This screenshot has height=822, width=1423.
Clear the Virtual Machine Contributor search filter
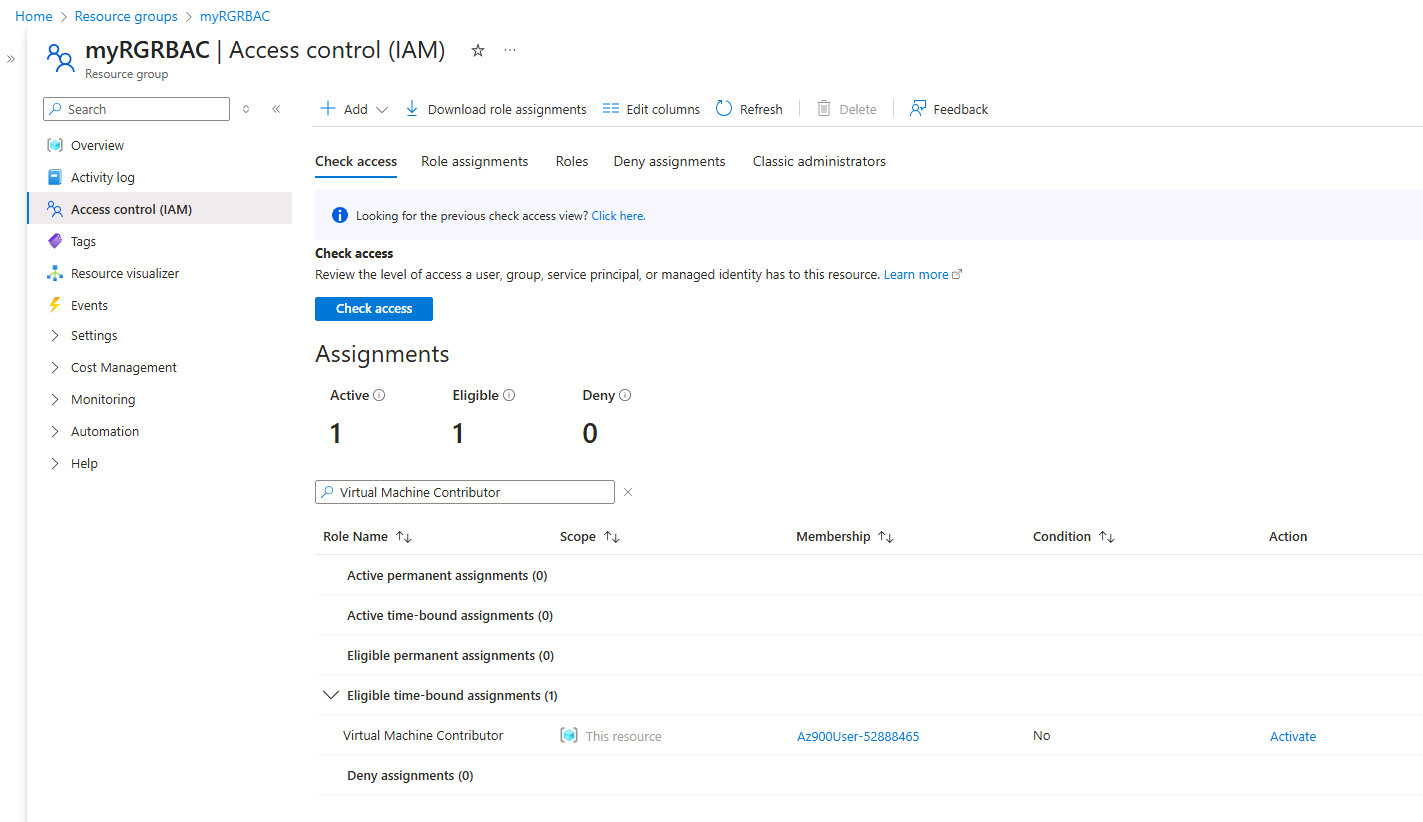(x=627, y=491)
